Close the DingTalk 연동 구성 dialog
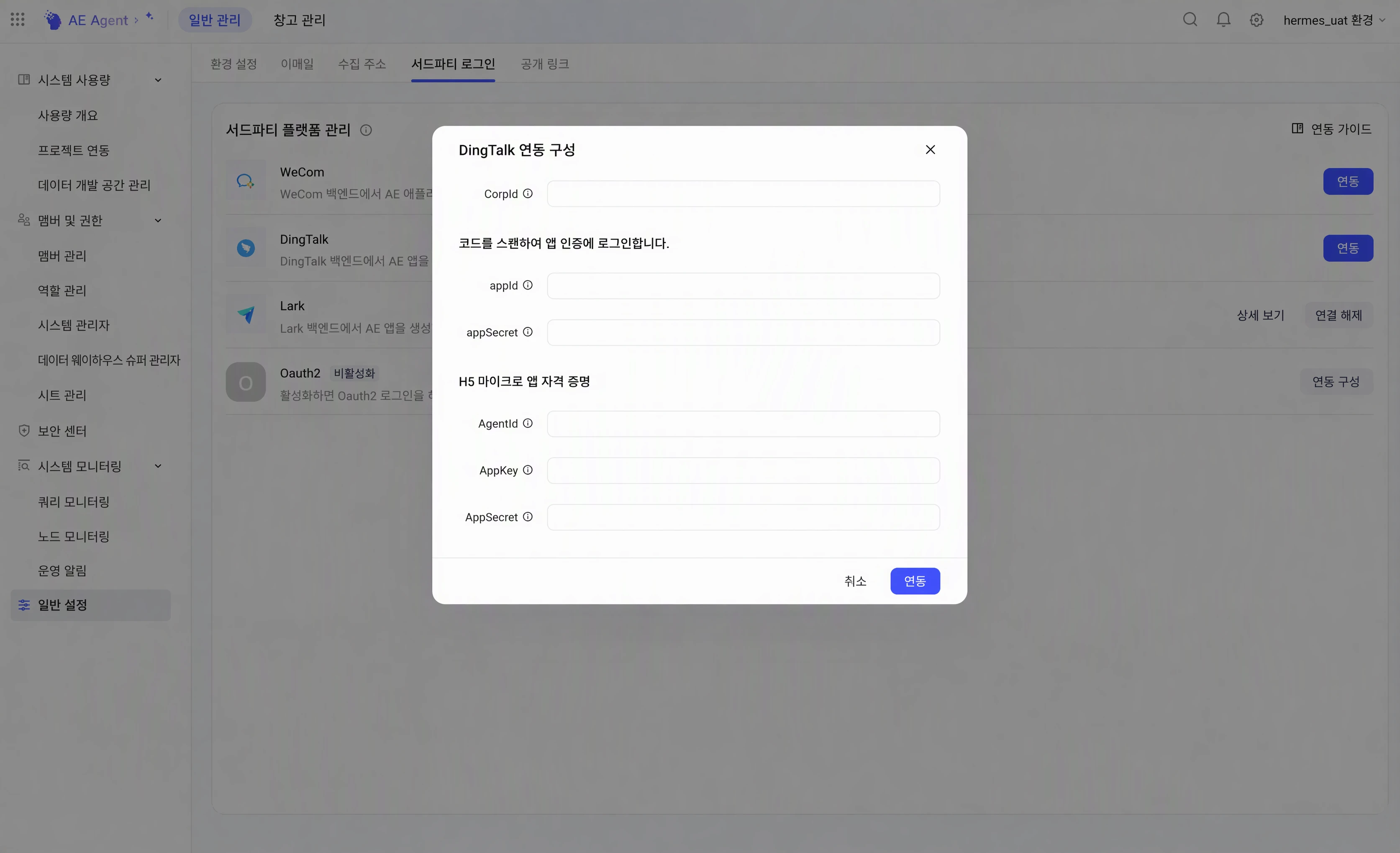 (x=930, y=149)
